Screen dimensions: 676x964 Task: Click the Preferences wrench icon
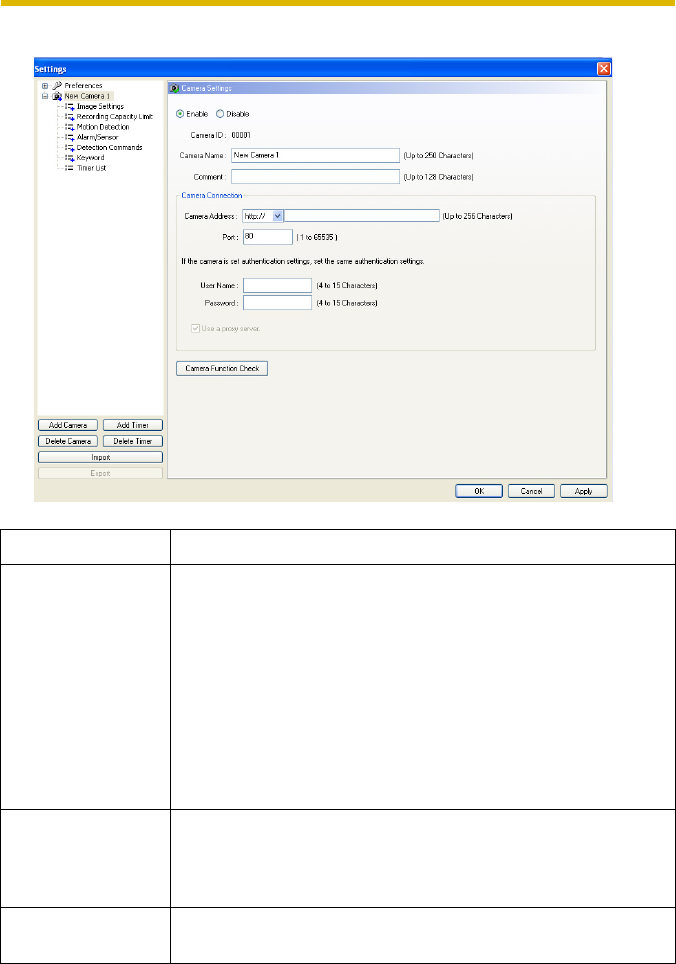point(57,85)
